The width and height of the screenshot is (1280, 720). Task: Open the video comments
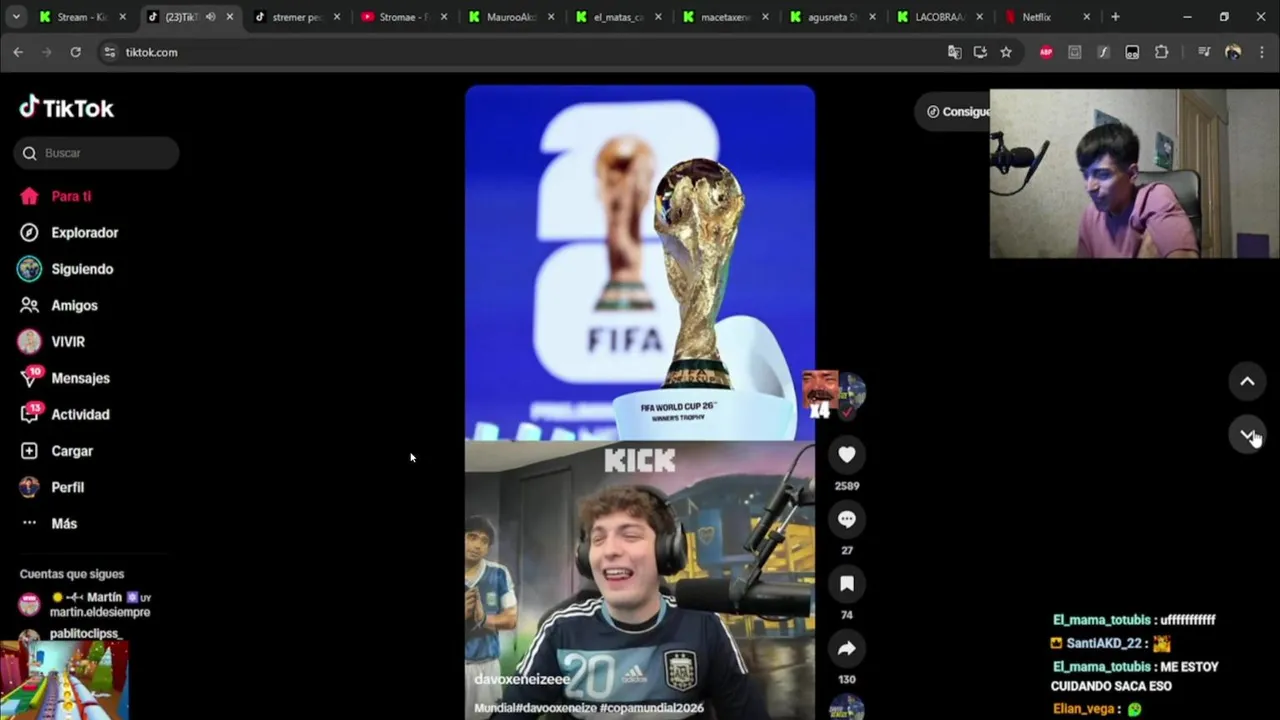tap(846, 519)
